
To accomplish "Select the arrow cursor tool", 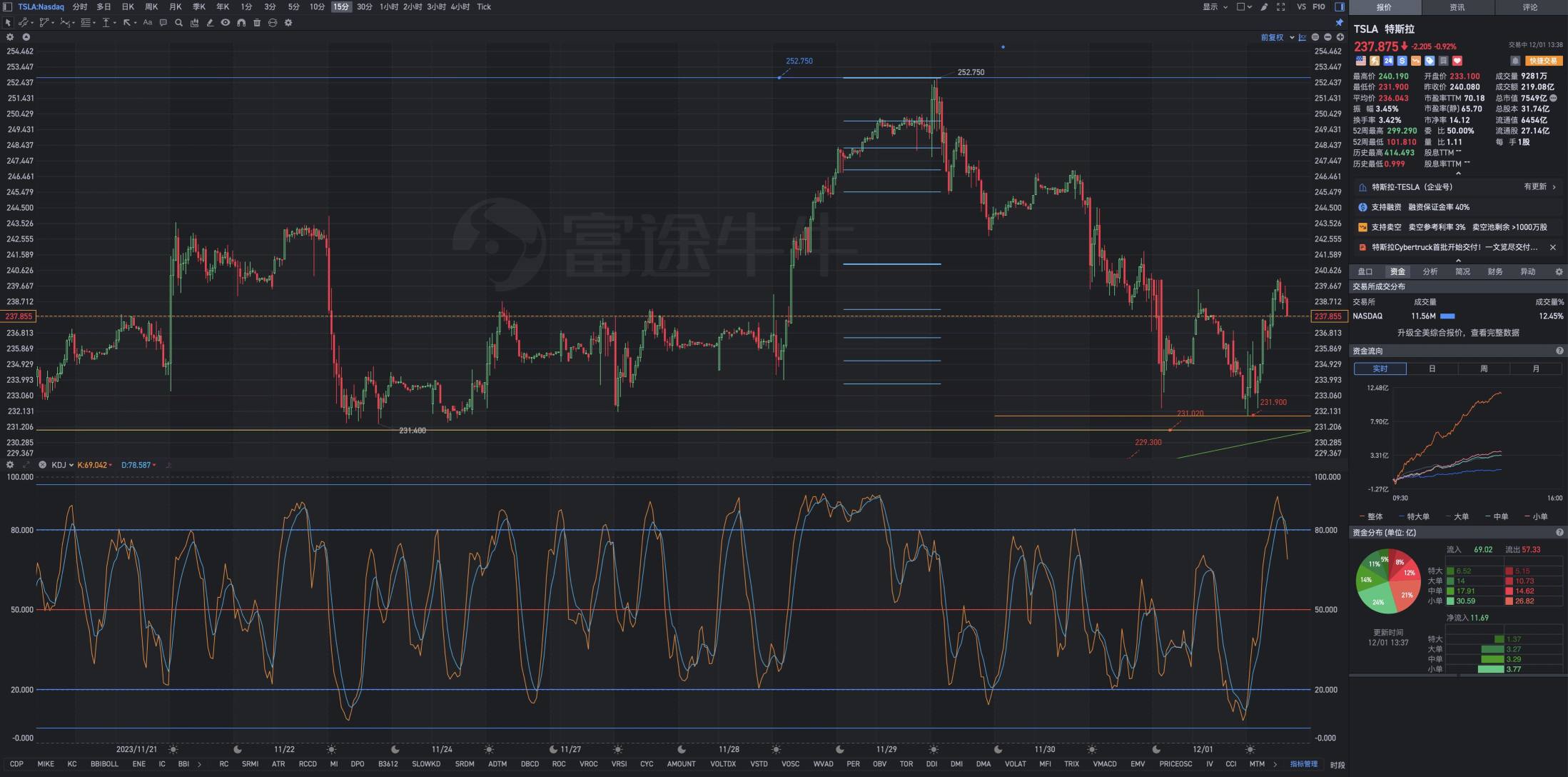I will point(9,23).
